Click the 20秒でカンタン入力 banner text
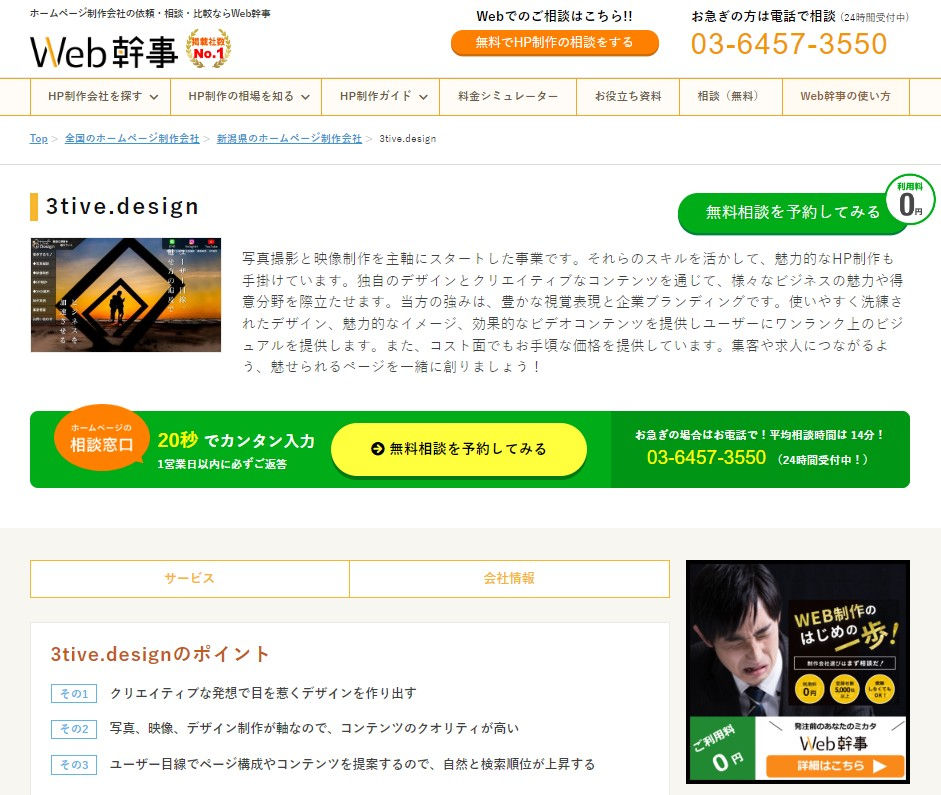Screen dimensions: 941x795 [236, 440]
